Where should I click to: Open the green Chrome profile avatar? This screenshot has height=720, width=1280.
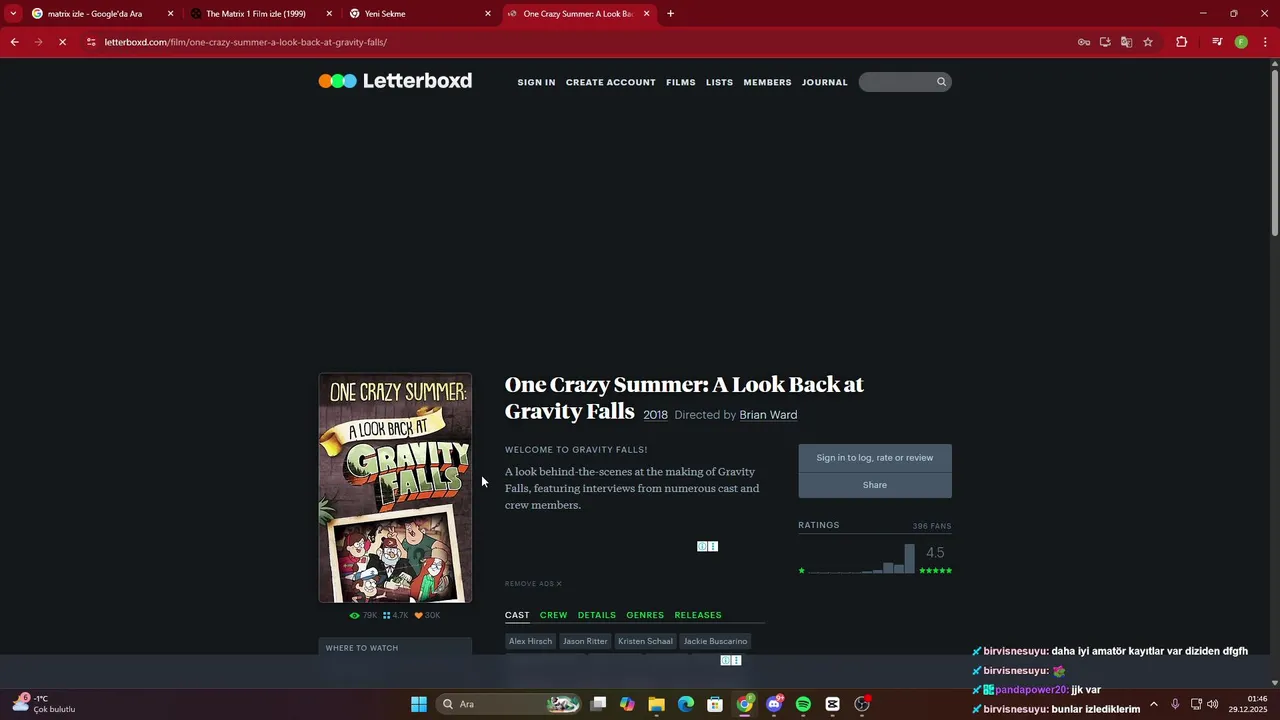(1241, 42)
